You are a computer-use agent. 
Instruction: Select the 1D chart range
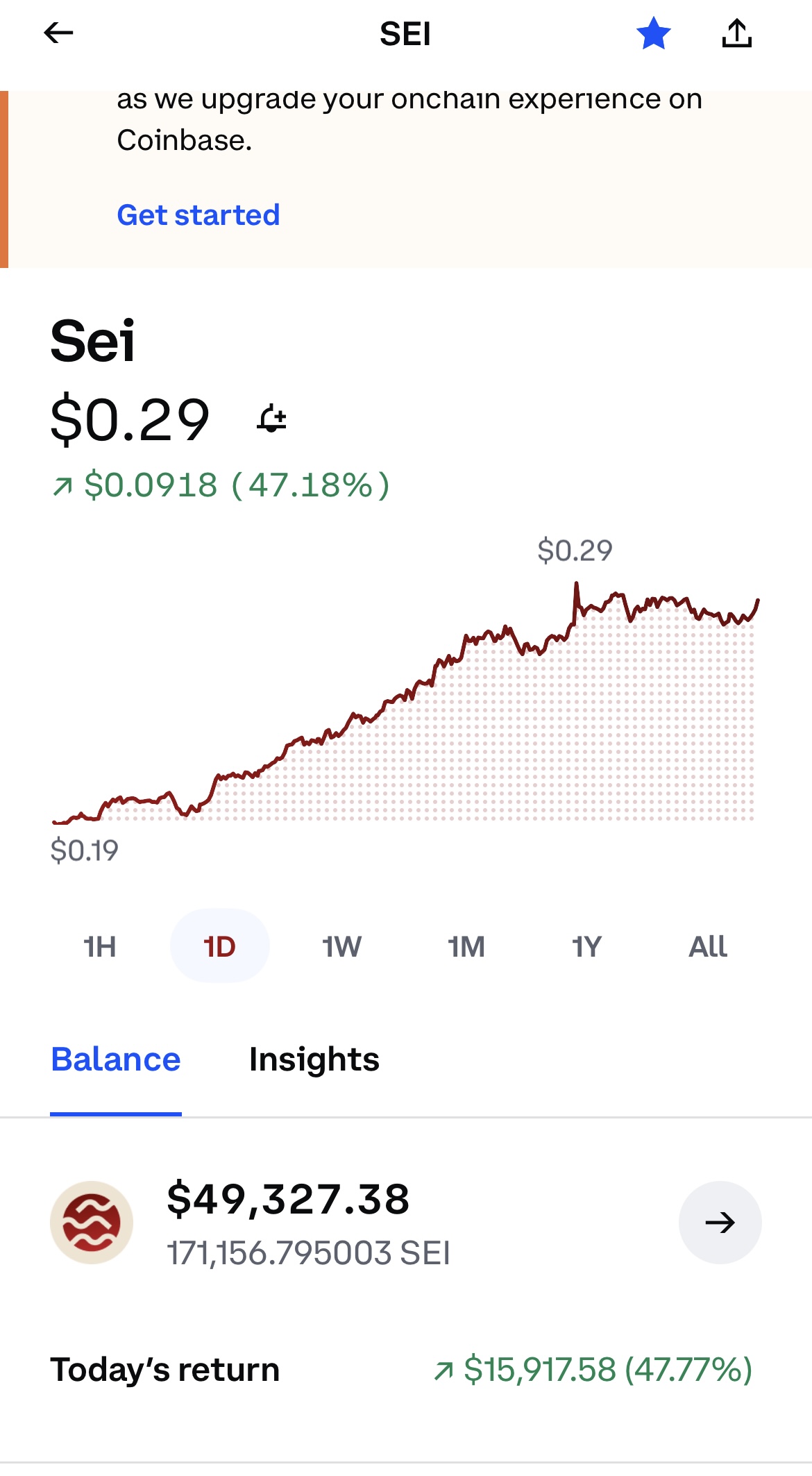(219, 946)
